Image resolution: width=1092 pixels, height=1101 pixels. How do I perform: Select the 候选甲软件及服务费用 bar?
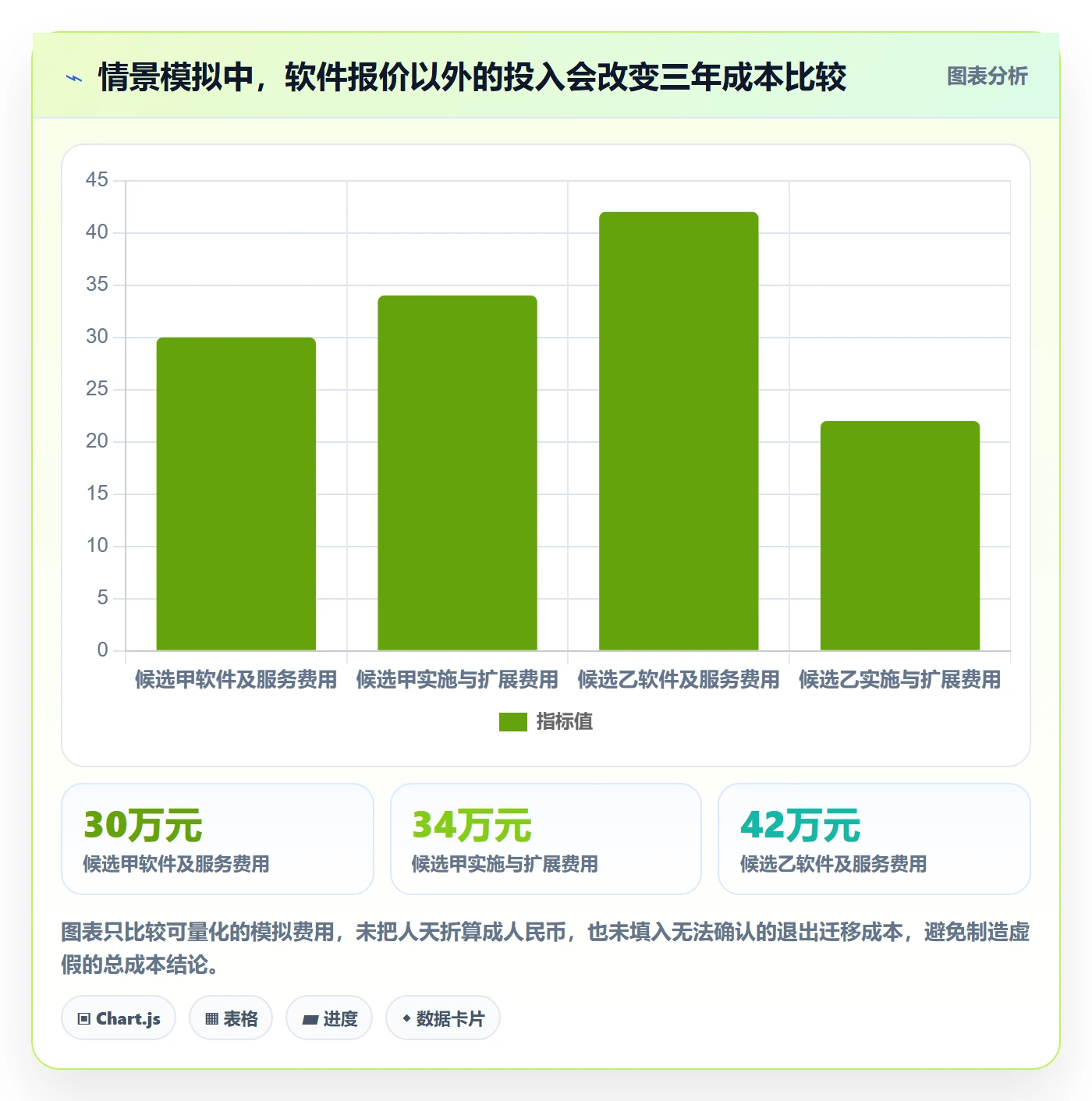(236, 494)
